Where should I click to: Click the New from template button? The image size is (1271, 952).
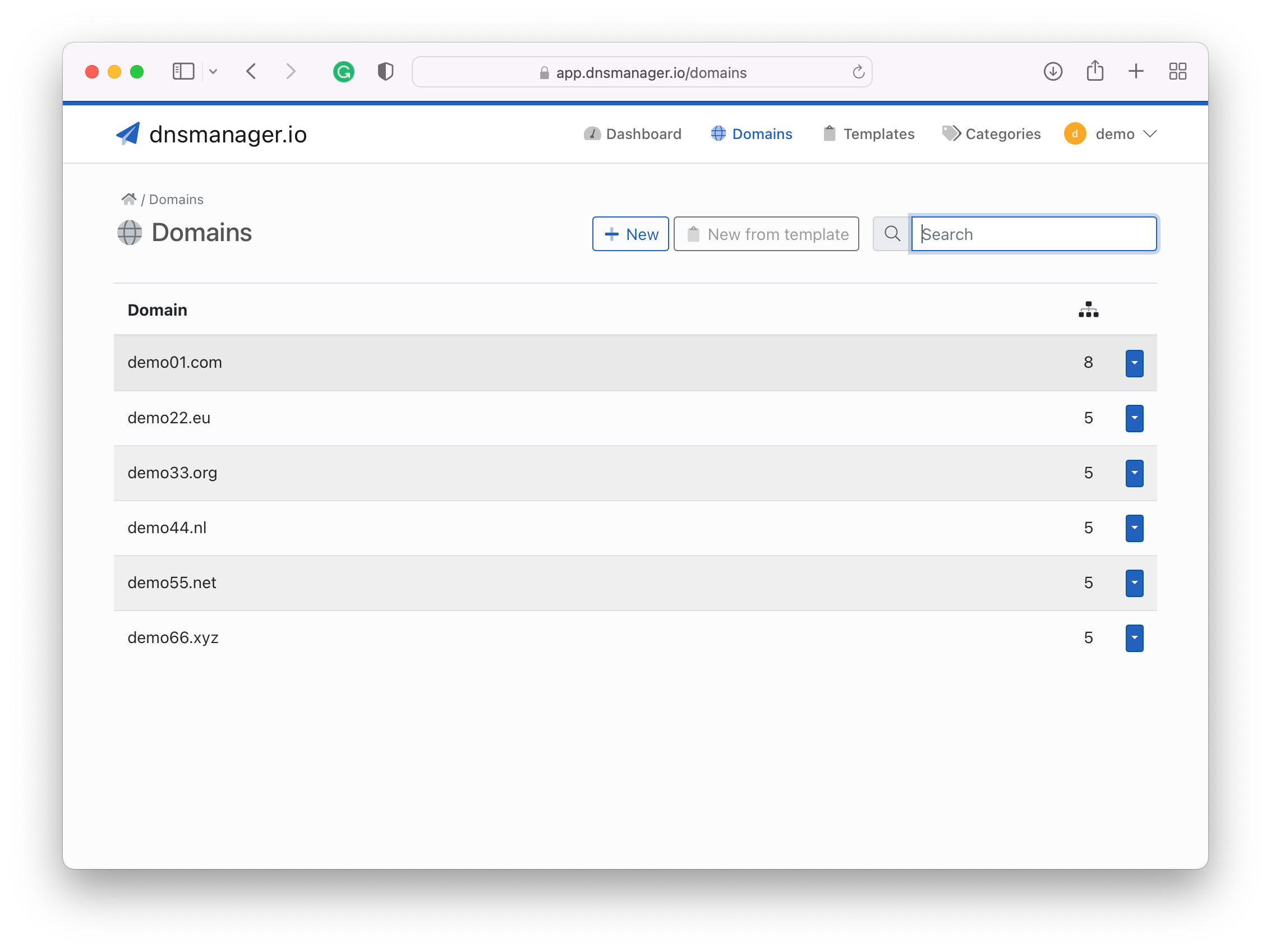point(767,233)
